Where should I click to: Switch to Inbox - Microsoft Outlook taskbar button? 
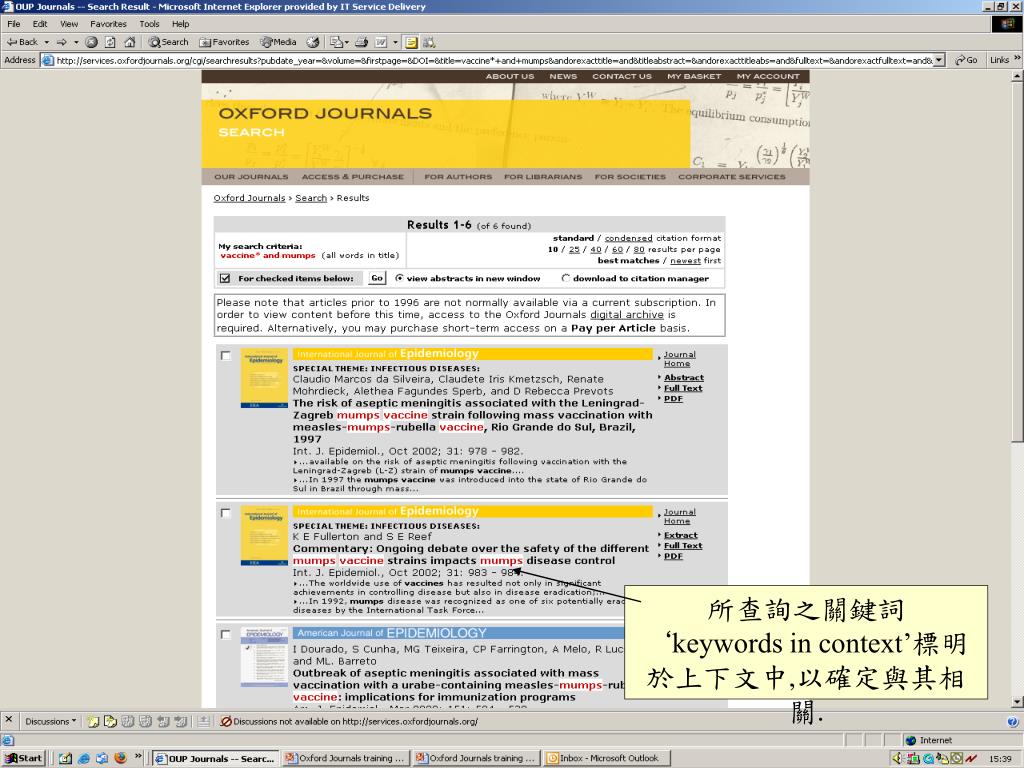pos(606,758)
